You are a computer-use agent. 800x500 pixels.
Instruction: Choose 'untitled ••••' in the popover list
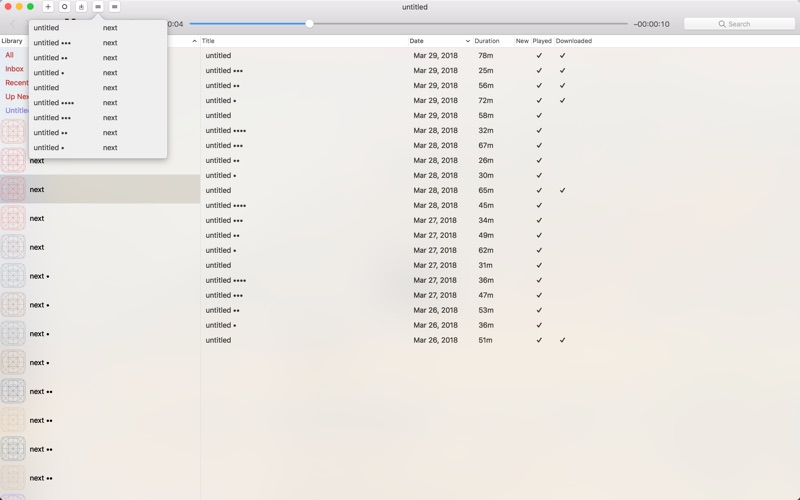click(54, 103)
